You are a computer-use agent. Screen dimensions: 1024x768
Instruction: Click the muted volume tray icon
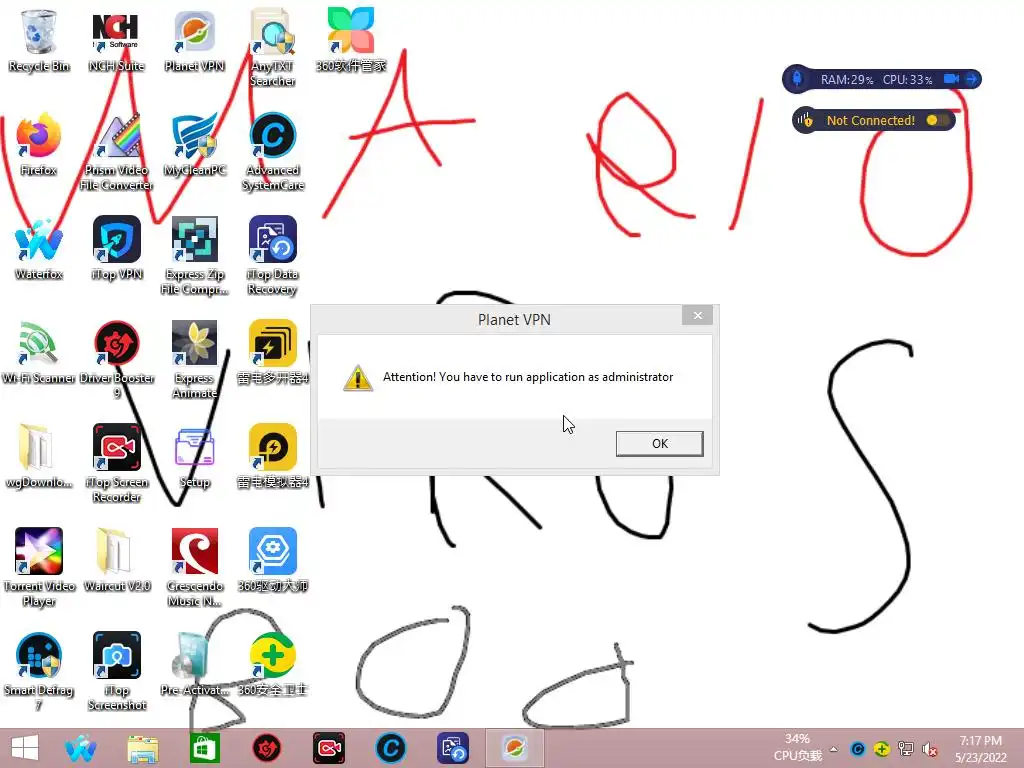[x=930, y=749]
